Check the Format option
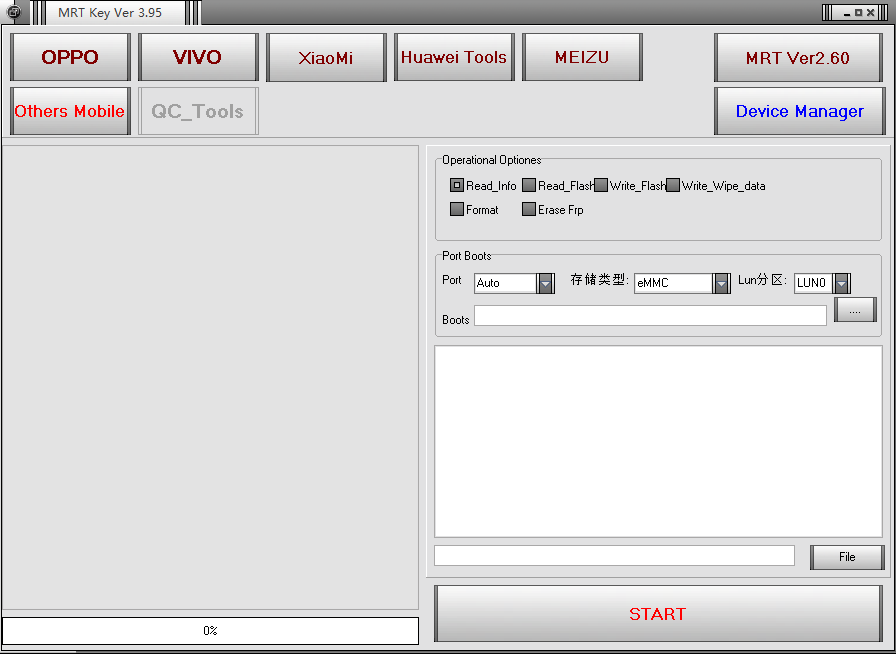The image size is (896, 654). click(457, 209)
